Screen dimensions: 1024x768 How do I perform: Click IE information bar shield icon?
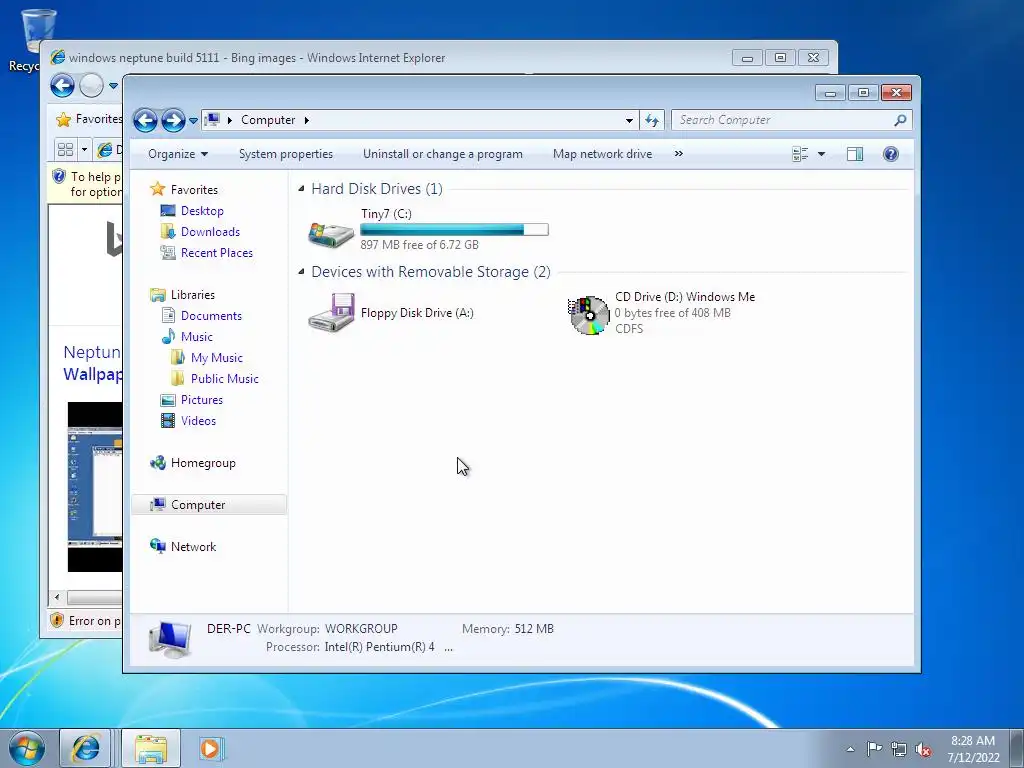point(59,176)
